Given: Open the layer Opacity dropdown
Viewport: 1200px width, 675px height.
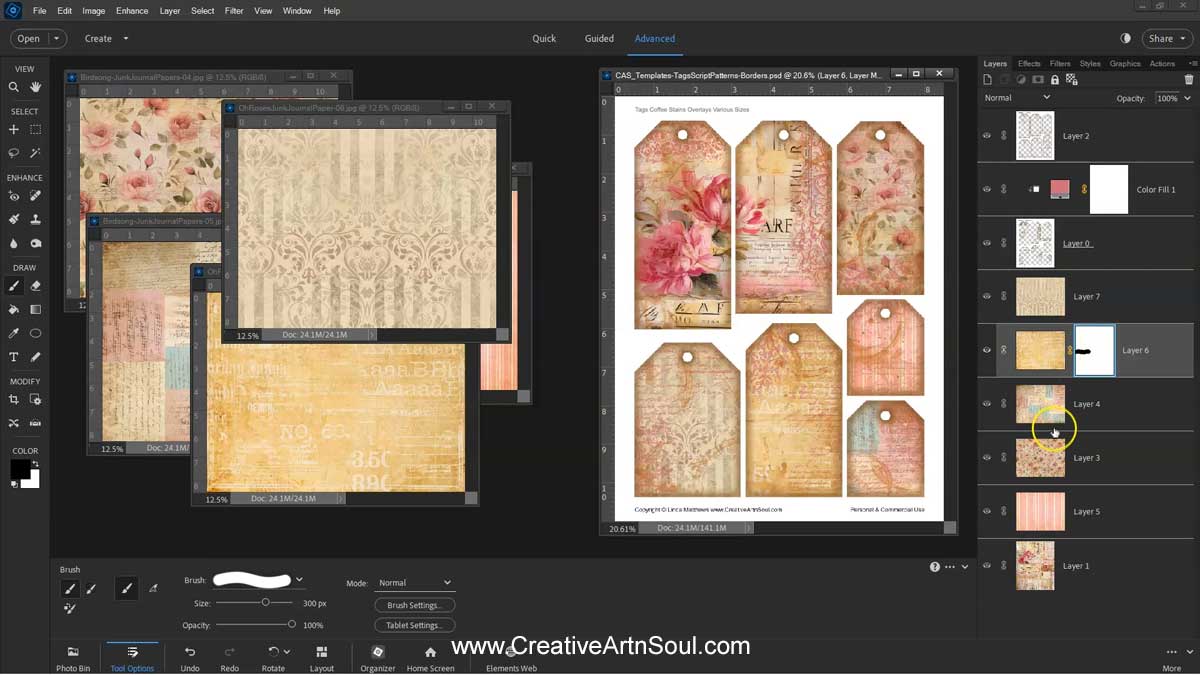Looking at the screenshot, I should [1187, 98].
